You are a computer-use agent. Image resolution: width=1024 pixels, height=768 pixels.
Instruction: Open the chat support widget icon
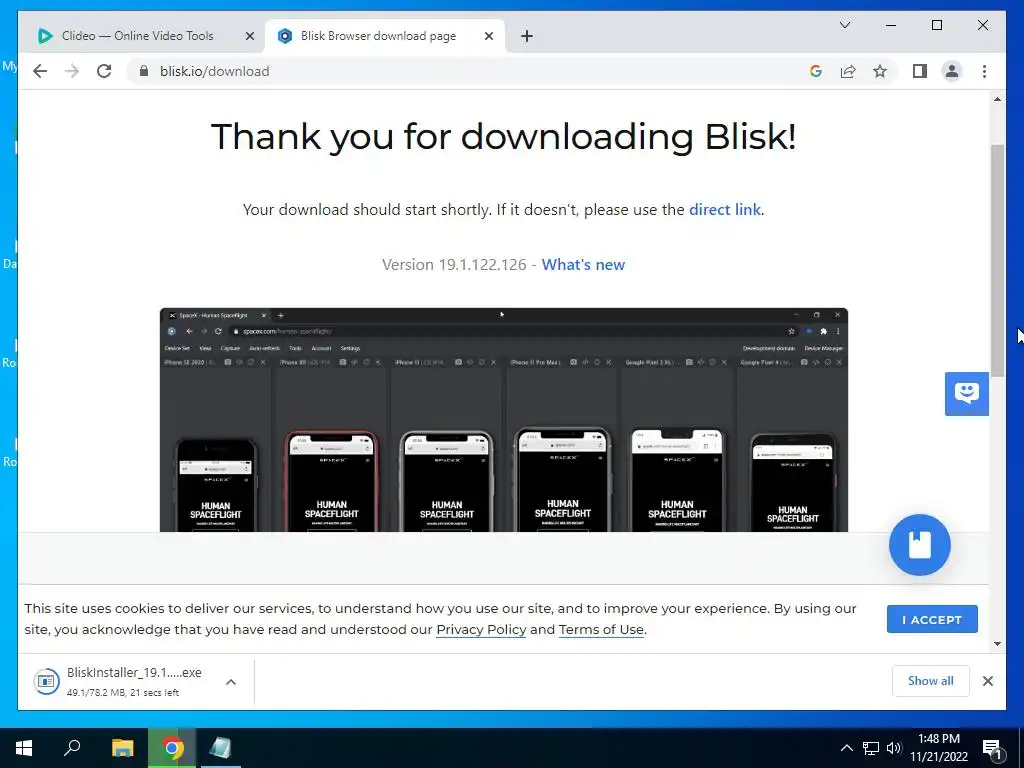point(967,394)
